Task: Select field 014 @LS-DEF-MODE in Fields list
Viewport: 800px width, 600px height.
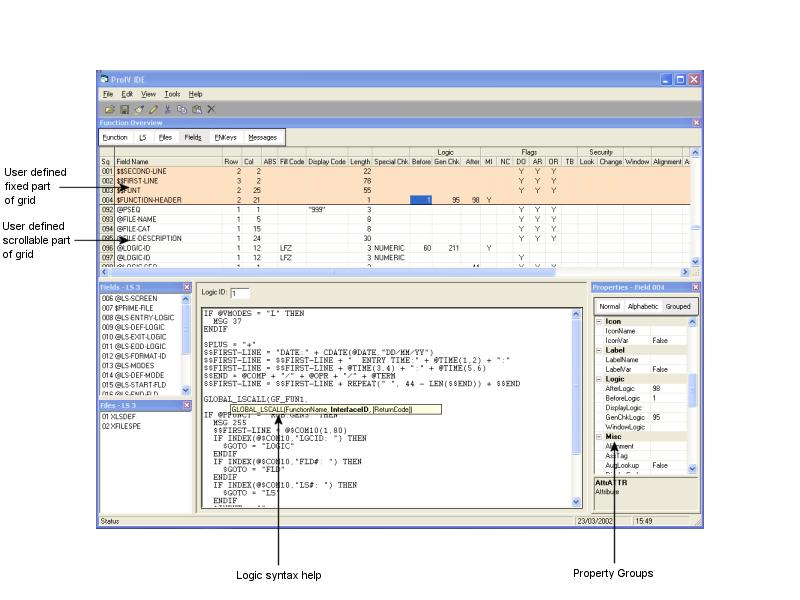Action: (x=140, y=375)
